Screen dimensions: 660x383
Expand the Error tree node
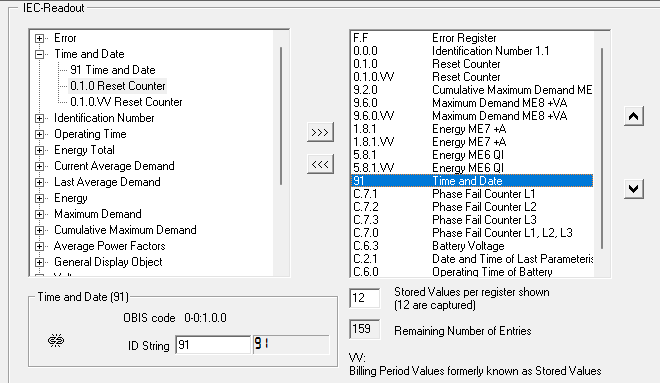click(x=39, y=38)
